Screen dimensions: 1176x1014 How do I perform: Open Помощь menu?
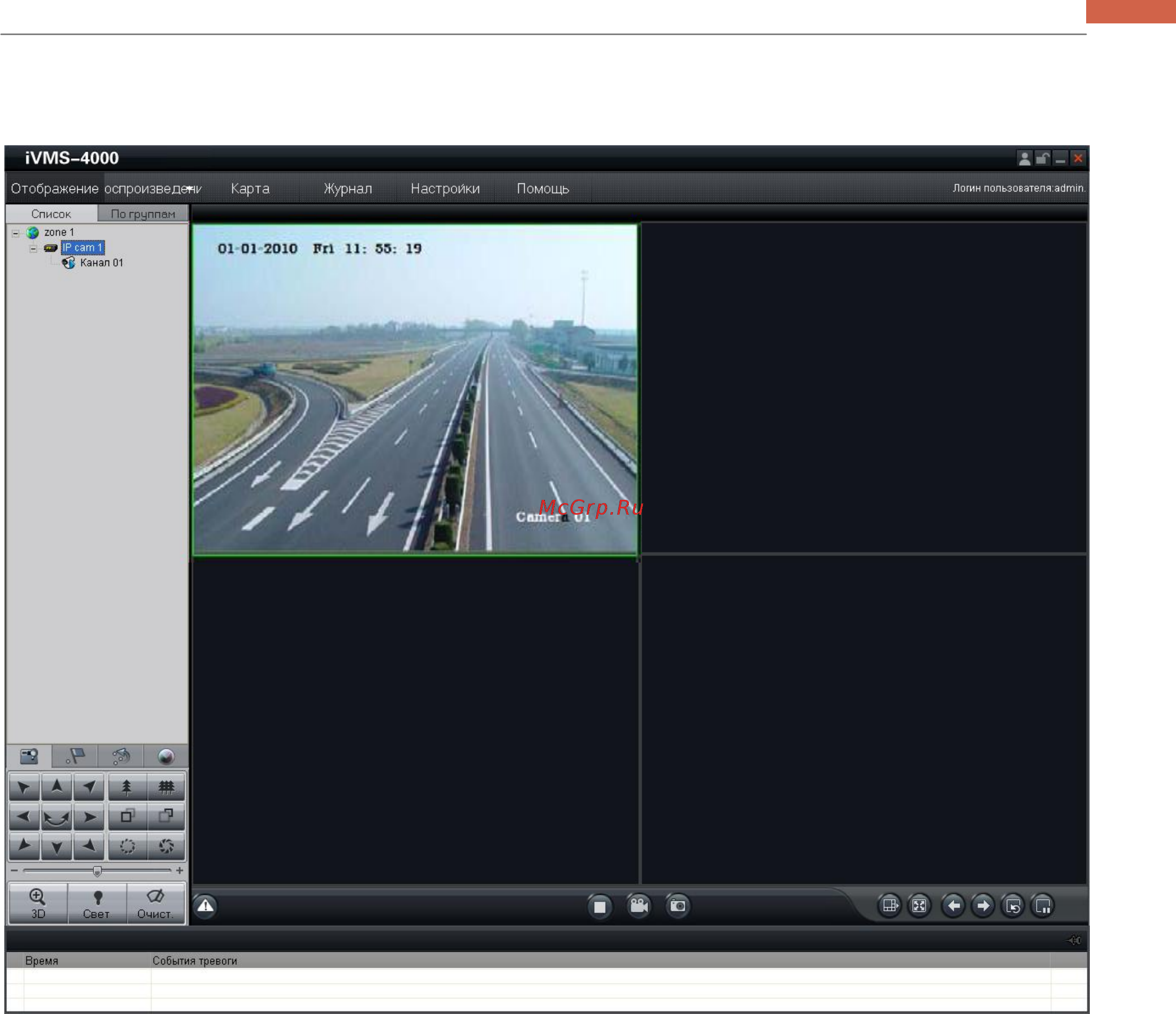click(543, 188)
